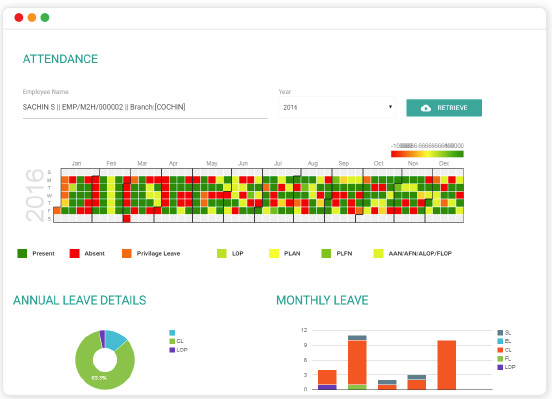Toggle the LOP series in the Monthly Leave legend
Image resolution: width=552 pixels, height=399 pixels.
tap(507, 367)
